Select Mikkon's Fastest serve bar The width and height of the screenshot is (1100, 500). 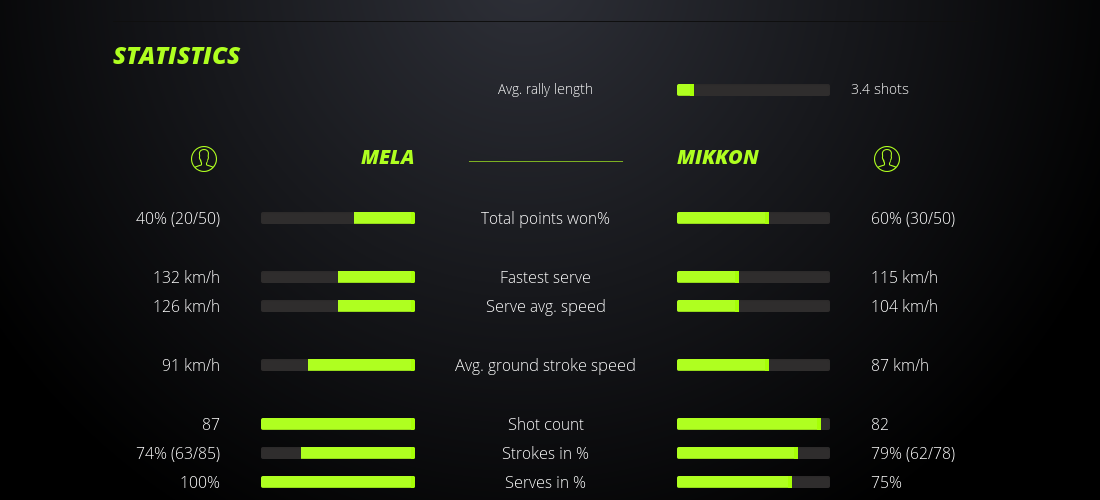tap(753, 277)
